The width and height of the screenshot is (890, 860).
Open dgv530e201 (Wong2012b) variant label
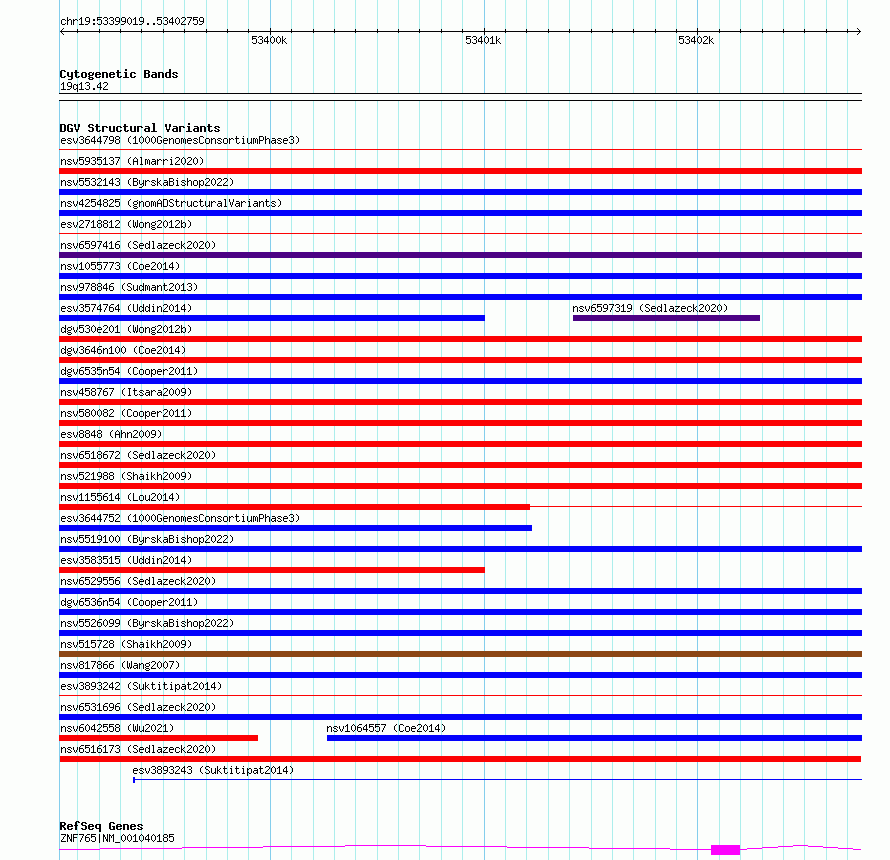click(126, 329)
